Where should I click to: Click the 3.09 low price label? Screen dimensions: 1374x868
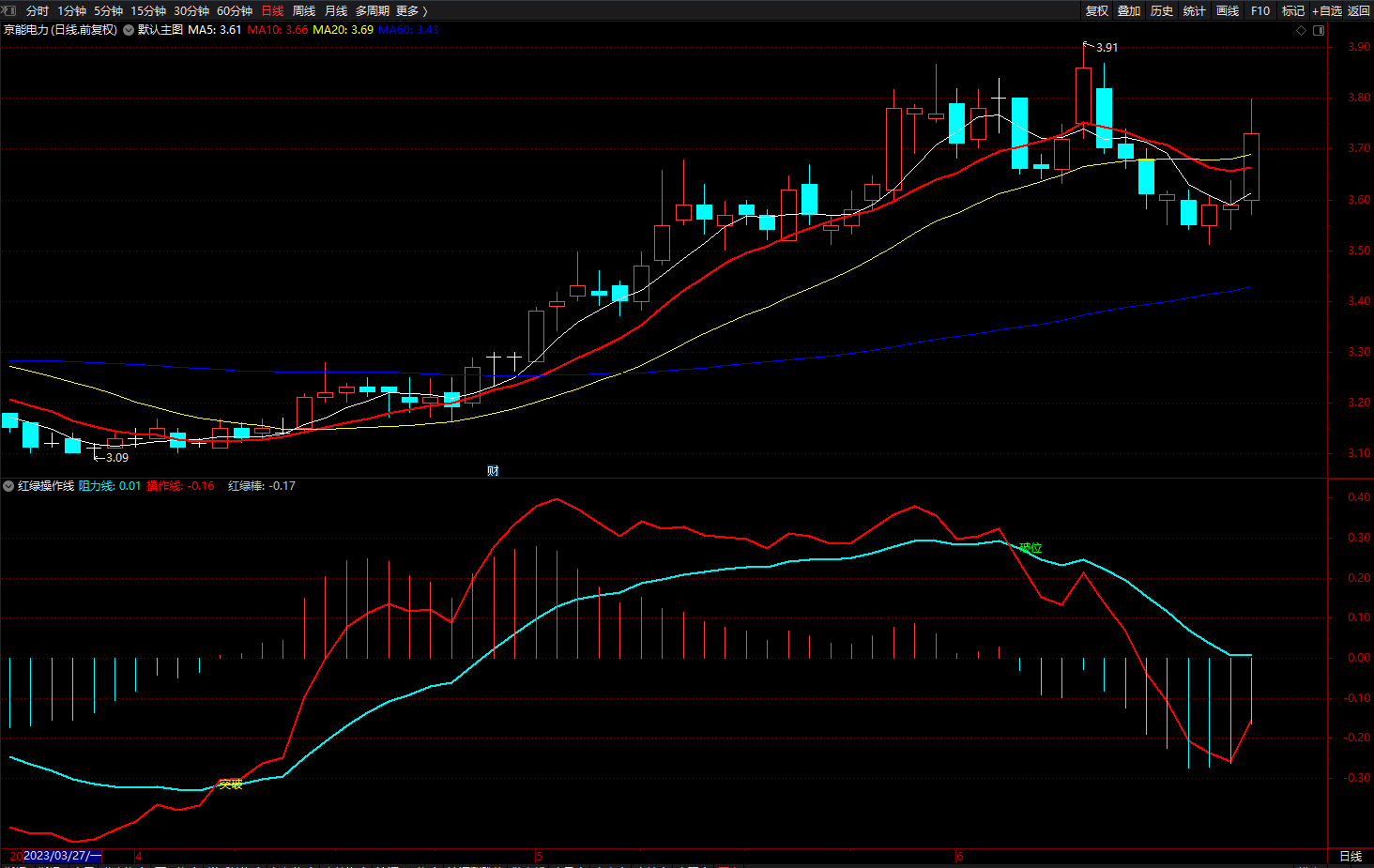tap(117, 458)
